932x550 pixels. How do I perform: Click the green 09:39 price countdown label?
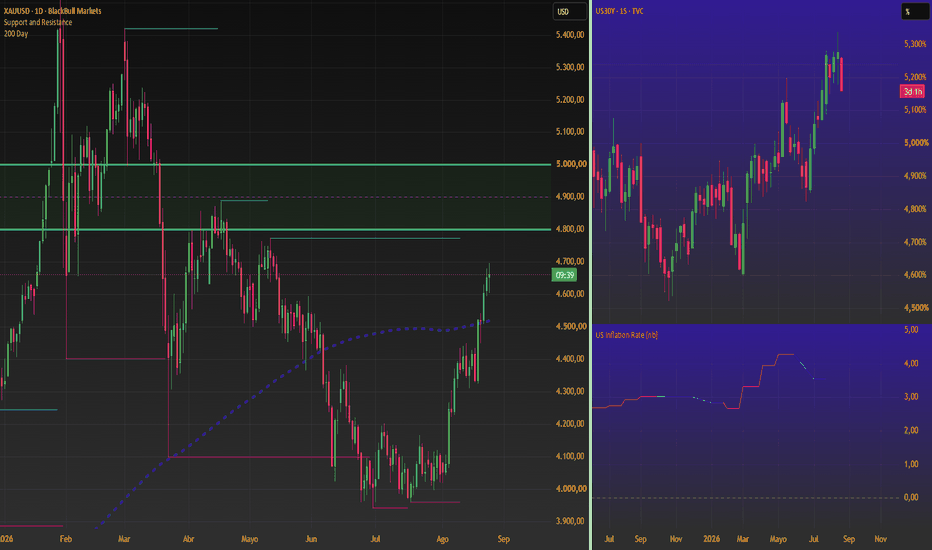tap(564, 275)
